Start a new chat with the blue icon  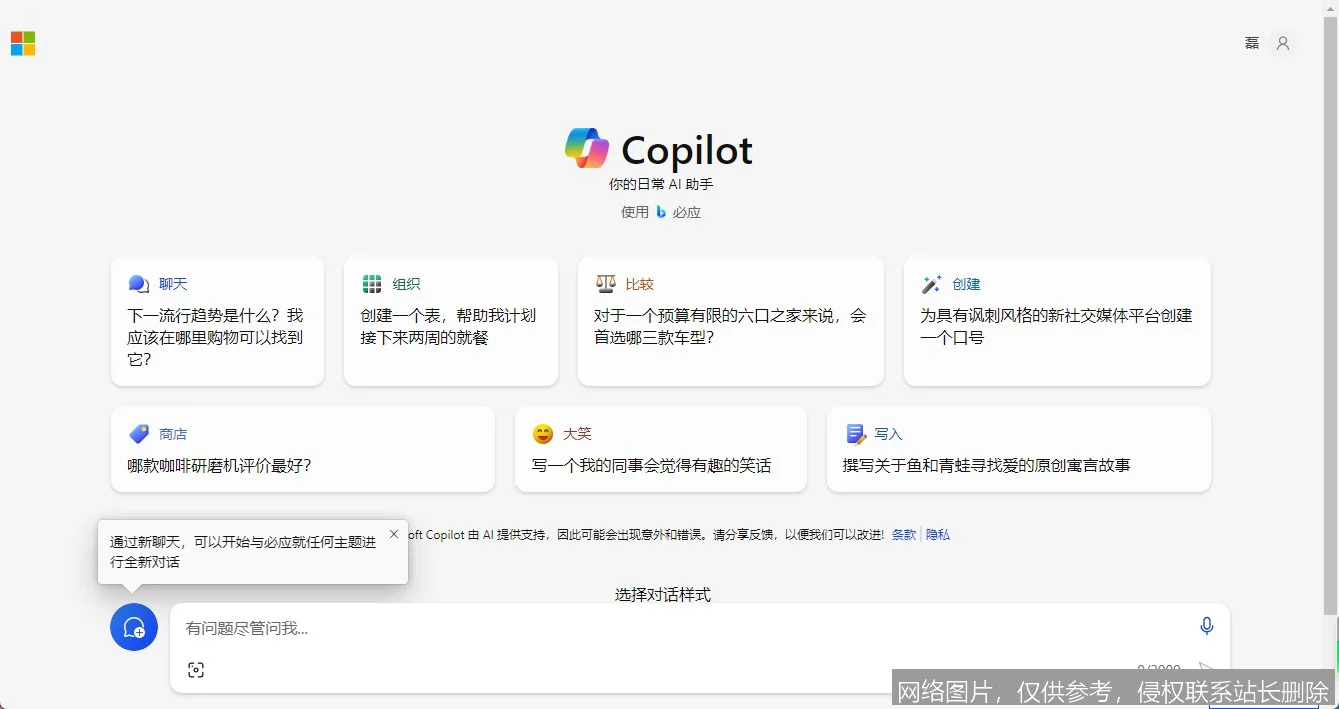(133, 627)
